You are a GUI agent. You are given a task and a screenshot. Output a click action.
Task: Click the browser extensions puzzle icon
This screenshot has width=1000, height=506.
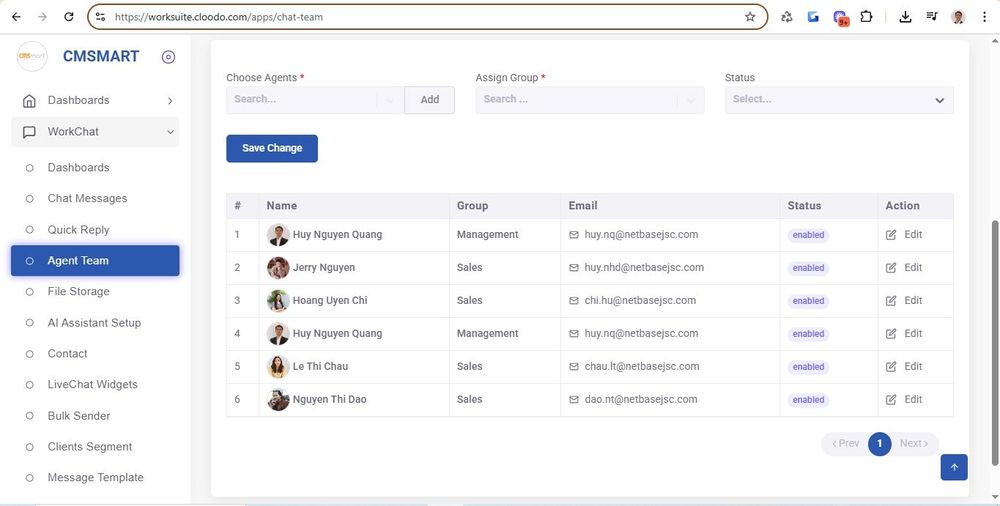[x=866, y=17]
